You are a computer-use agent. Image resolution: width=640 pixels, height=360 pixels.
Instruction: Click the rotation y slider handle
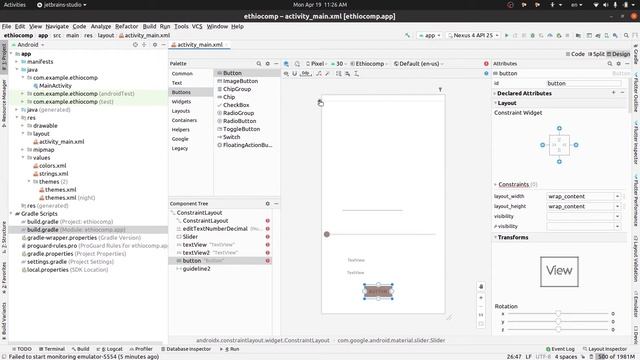pos(558,322)
